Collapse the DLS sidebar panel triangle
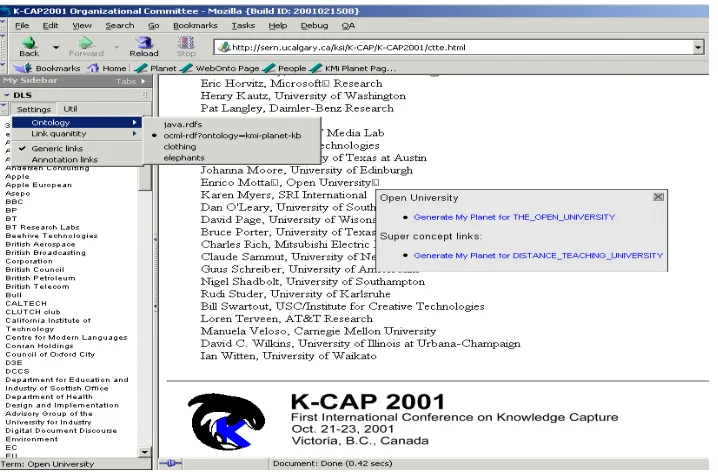The width and height of the screenshot is (718, 472). [x=6, y=95]
